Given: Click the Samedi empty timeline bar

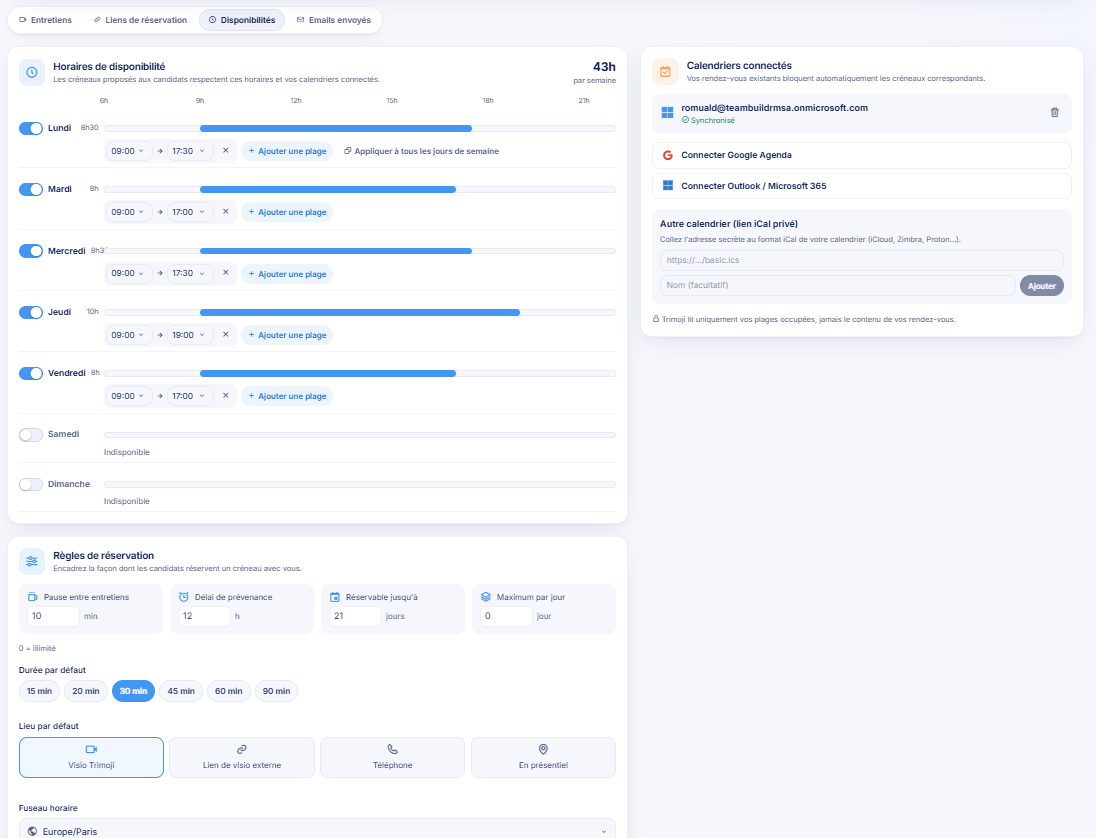Looking at the screenshot, I should [x=360, y=435].
